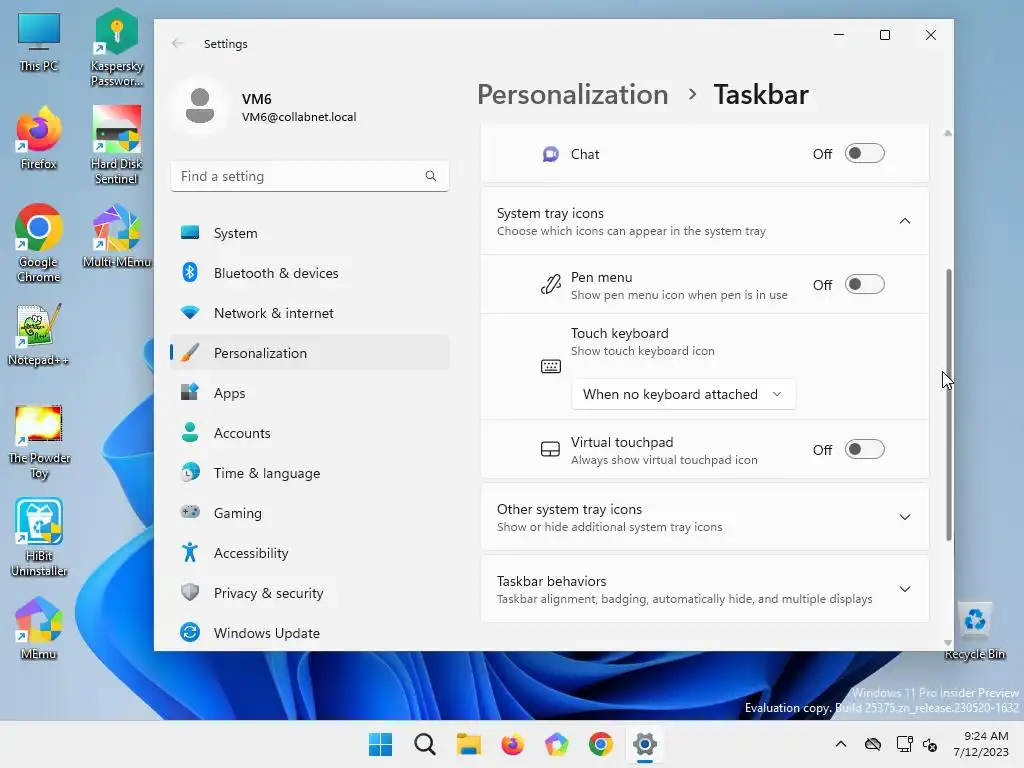Select the HiBit Uninstaller desktop shortcut
The height and width of the screenshot is (768, 1024).
(39, 537)
